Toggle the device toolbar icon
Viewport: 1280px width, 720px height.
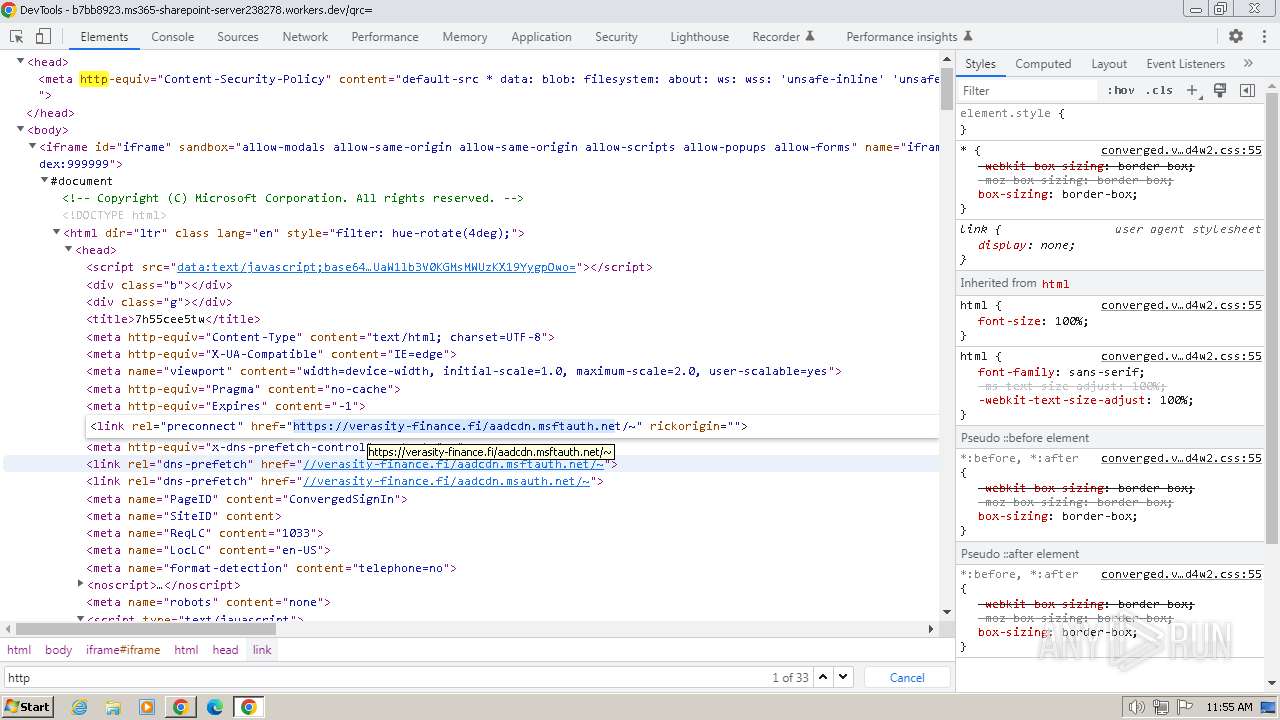43,36
